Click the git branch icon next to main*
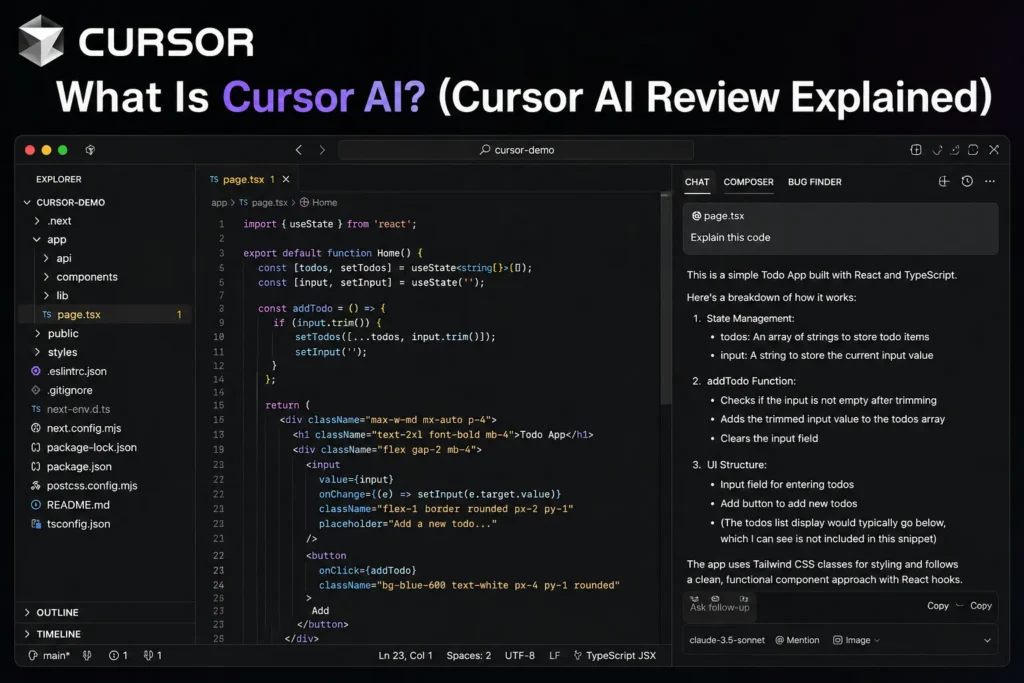Viewport: 1024px width, 683px height. click(33, 655)
